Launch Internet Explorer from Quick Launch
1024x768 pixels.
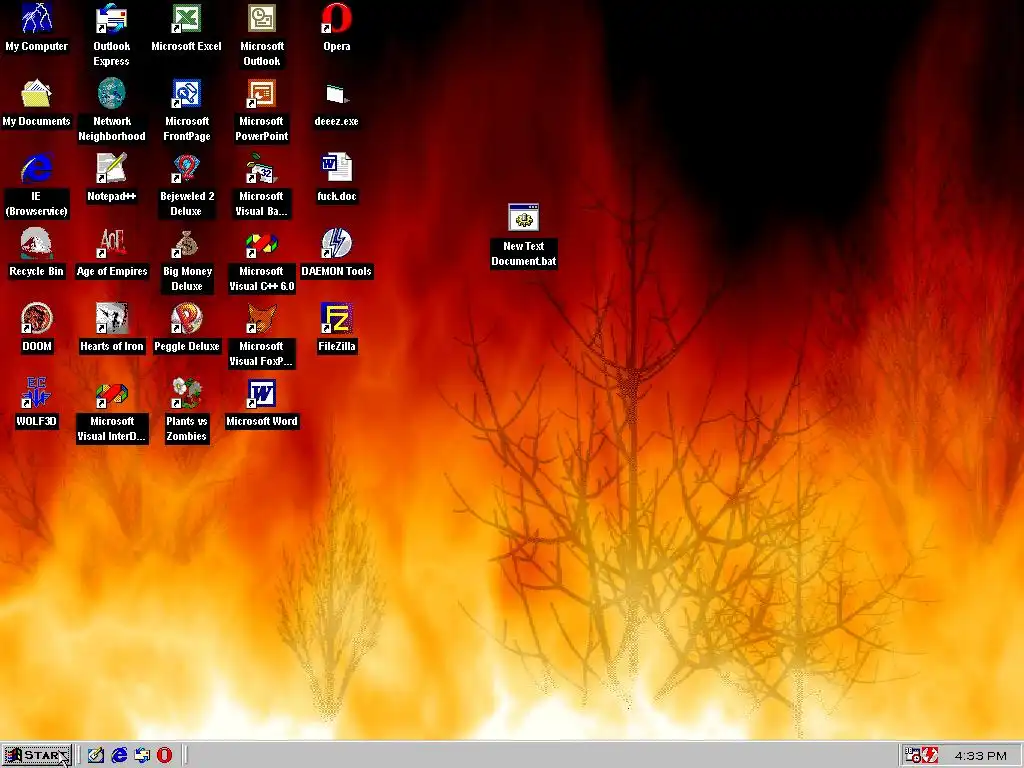coord(119,756)
